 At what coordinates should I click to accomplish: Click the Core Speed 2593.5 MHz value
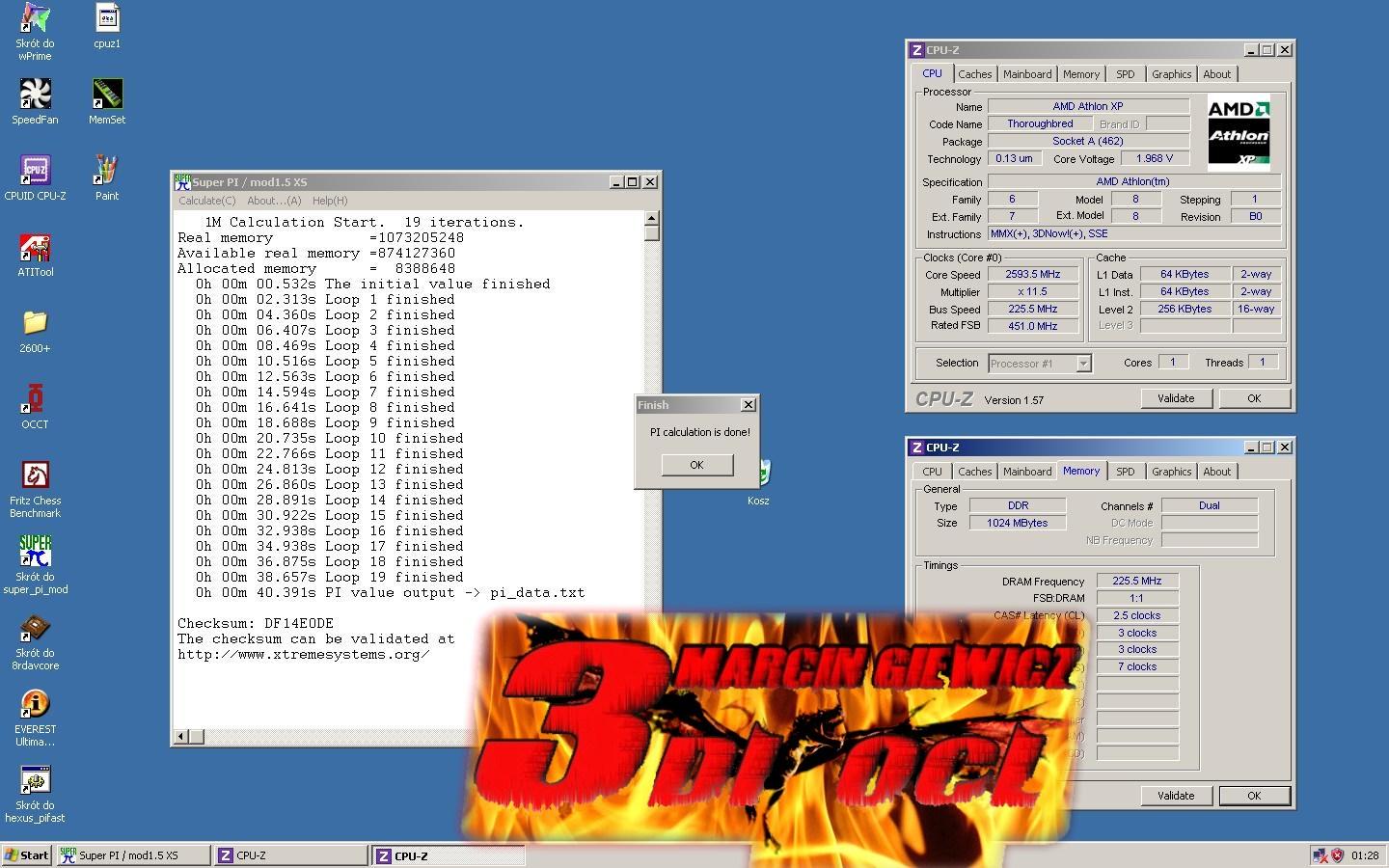coord(1033,275)
